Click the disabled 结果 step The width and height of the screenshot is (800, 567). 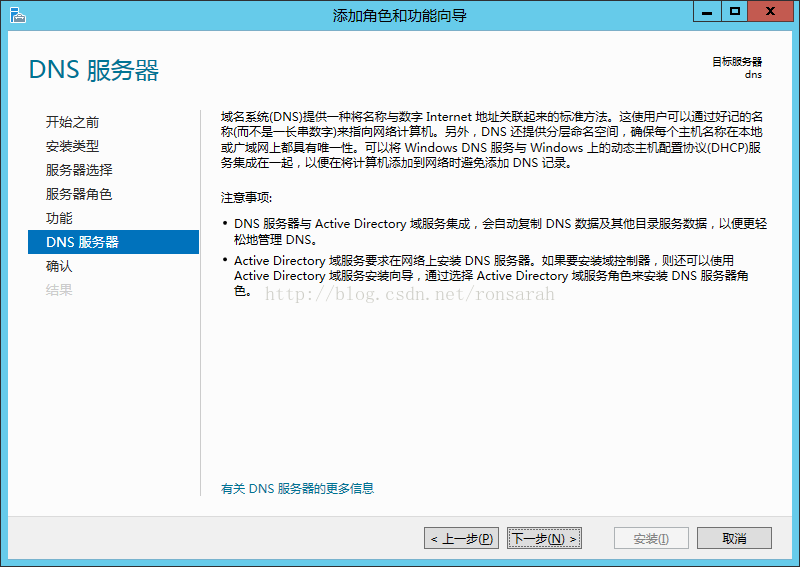pyautogui.click(x=59, y=290)
